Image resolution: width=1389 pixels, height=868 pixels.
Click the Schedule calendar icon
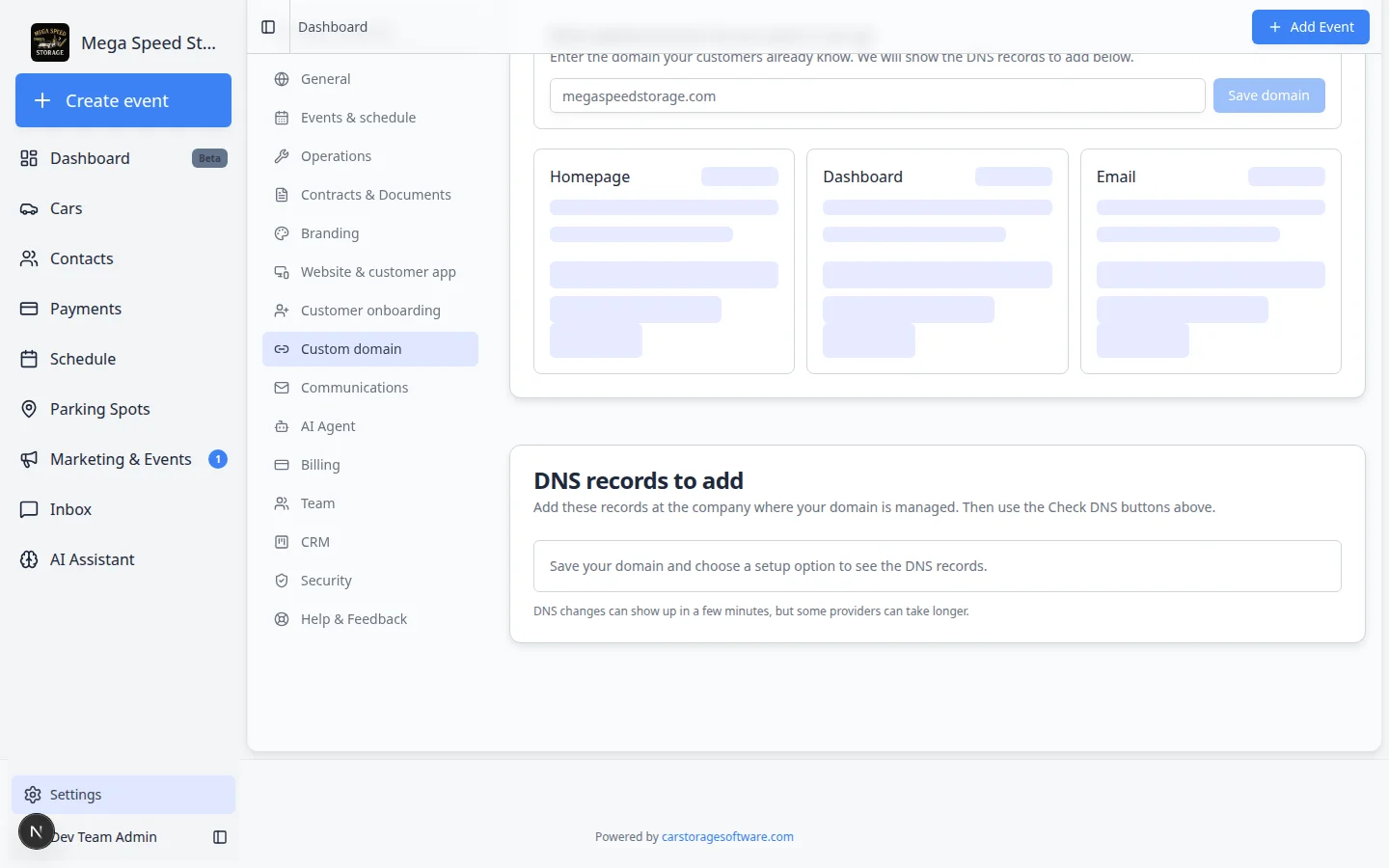[29, 359]
